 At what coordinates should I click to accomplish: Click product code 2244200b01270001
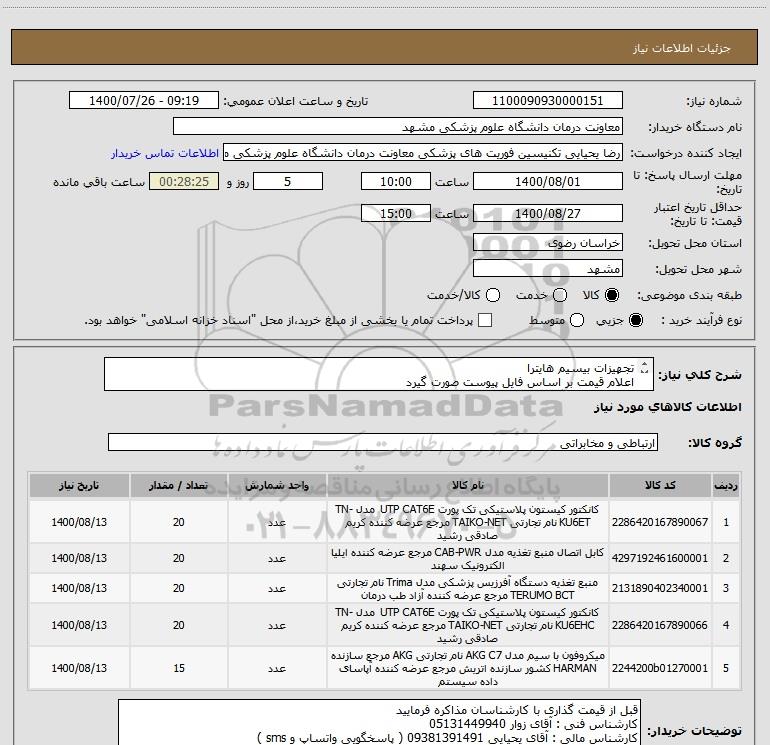[x=660, y=668]
